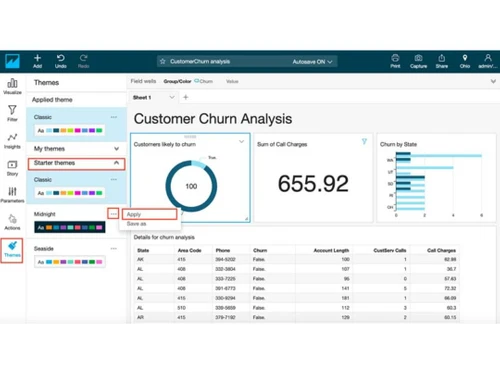Switch to the Sheet 1 tab
500x375 pixels.
click(x=142, y=97)
